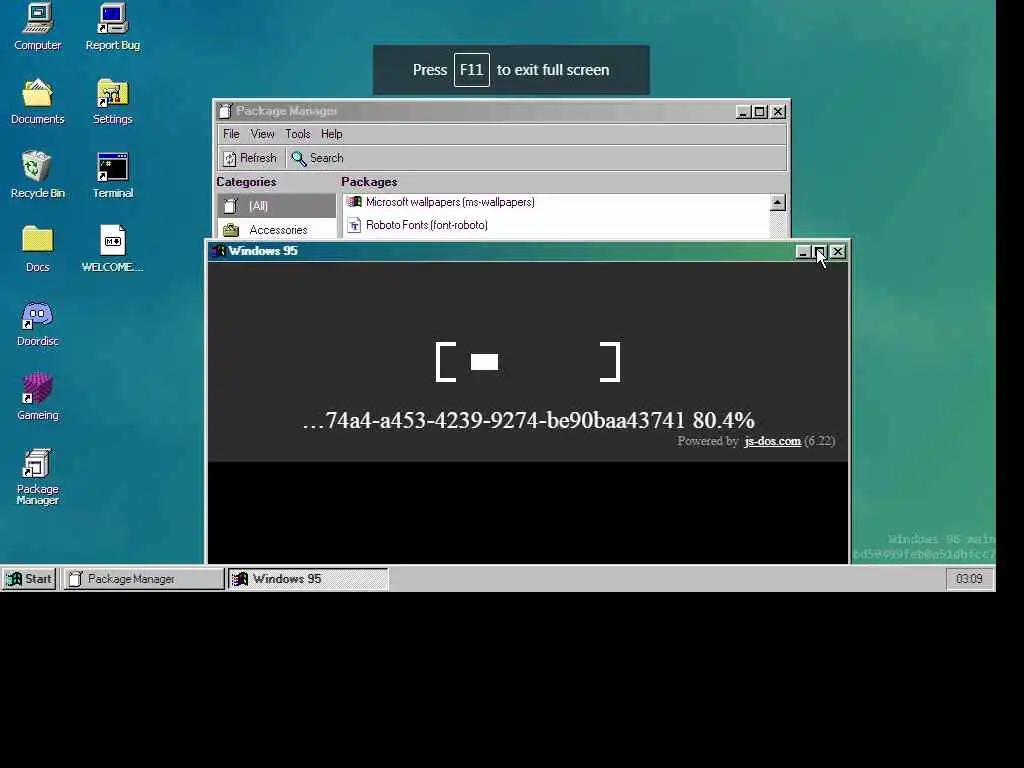
Task: Open the Docs folder icon
Action: point(37,249)
